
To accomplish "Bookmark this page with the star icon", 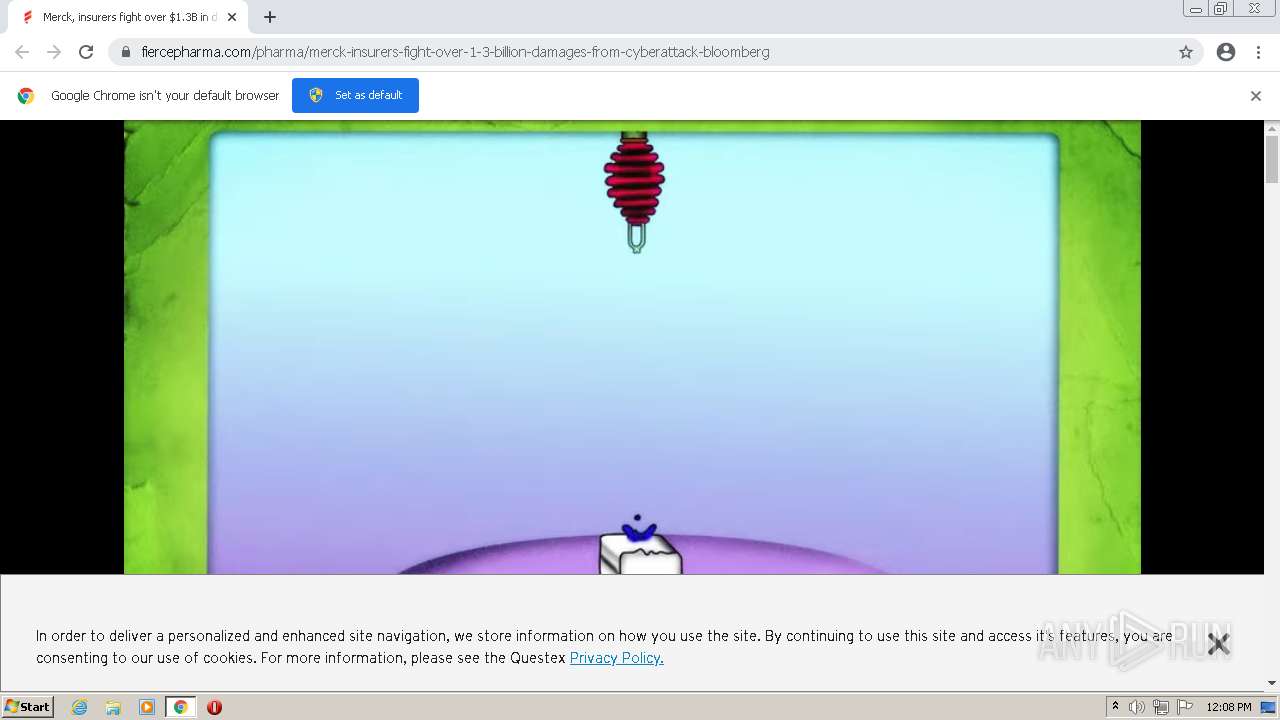I will pos(1186,52).
